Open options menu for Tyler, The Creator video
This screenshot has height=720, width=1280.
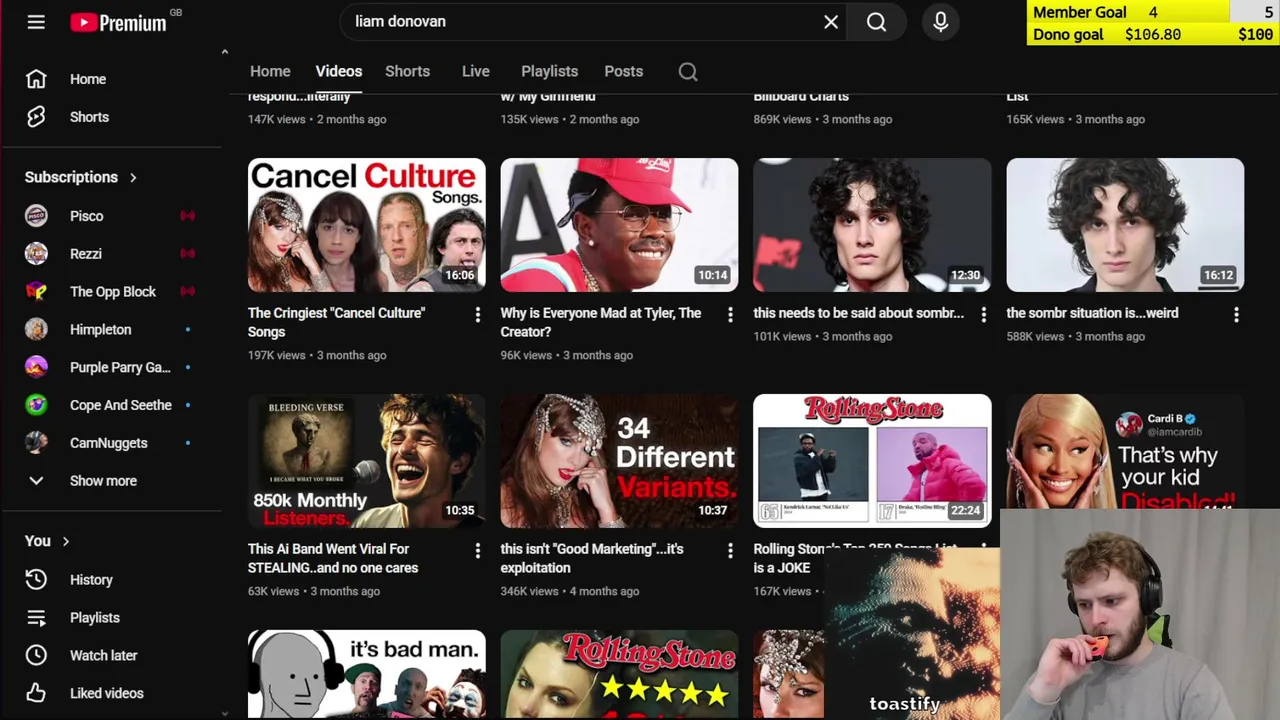point(730,315)
